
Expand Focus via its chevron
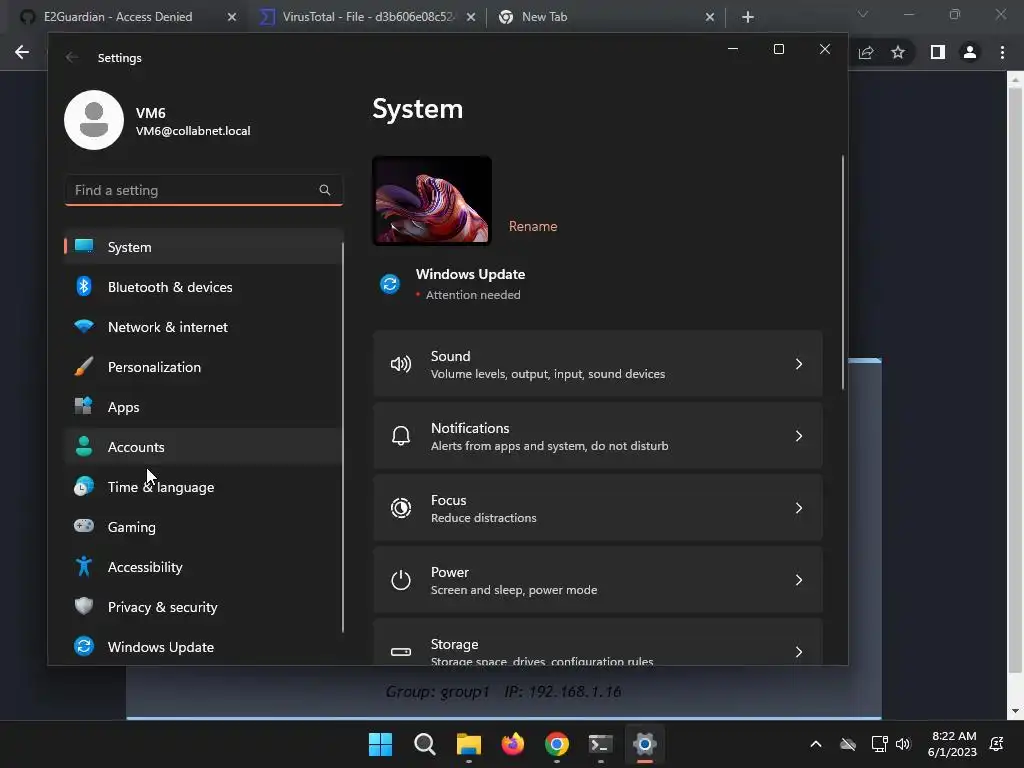point(799,508)
